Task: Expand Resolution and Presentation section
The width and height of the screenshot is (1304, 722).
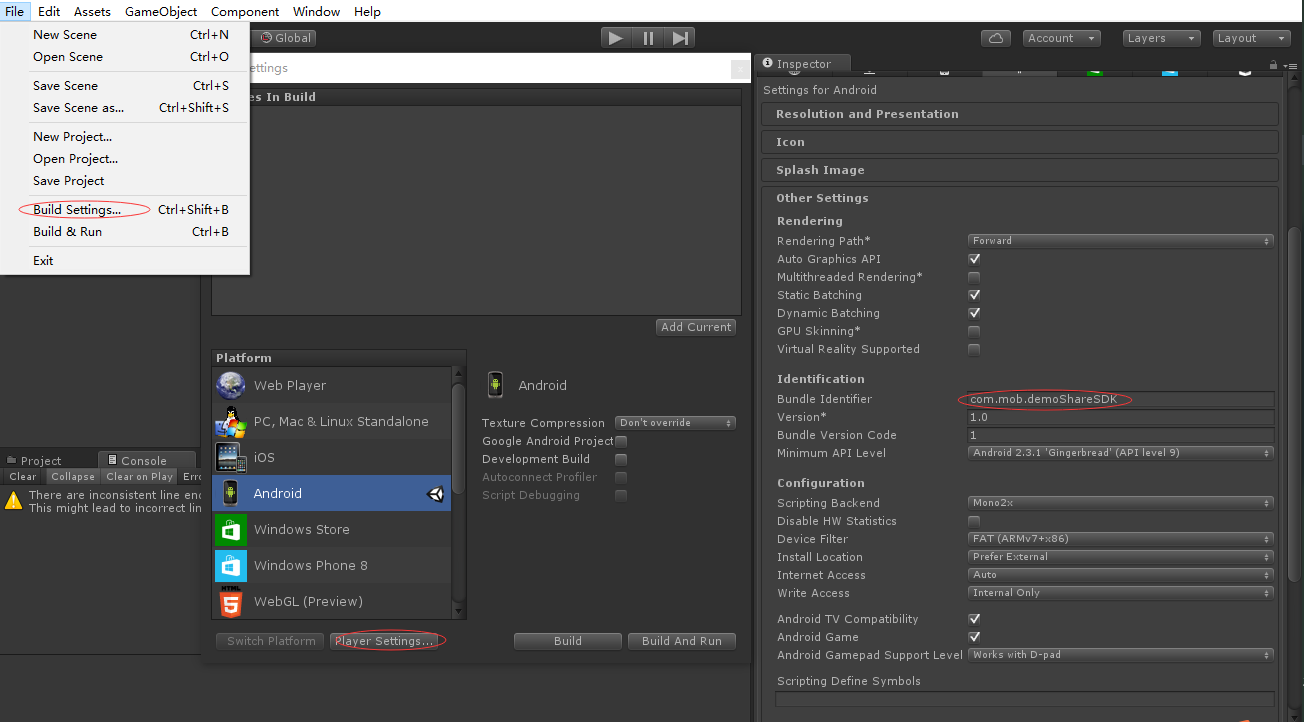Action: click(x=1020, y=114)
